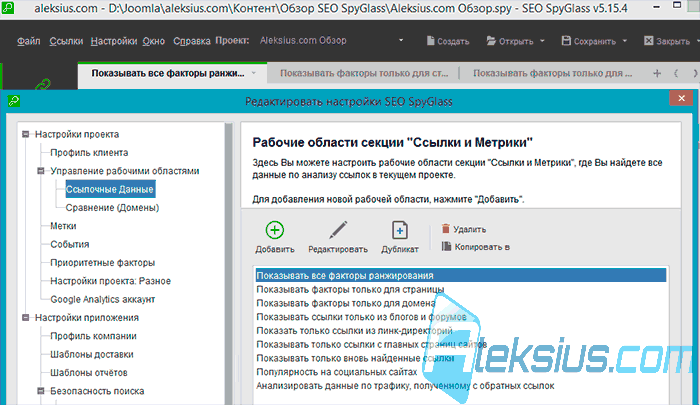Select Профиль клиента in settings tree

(89, 153)
